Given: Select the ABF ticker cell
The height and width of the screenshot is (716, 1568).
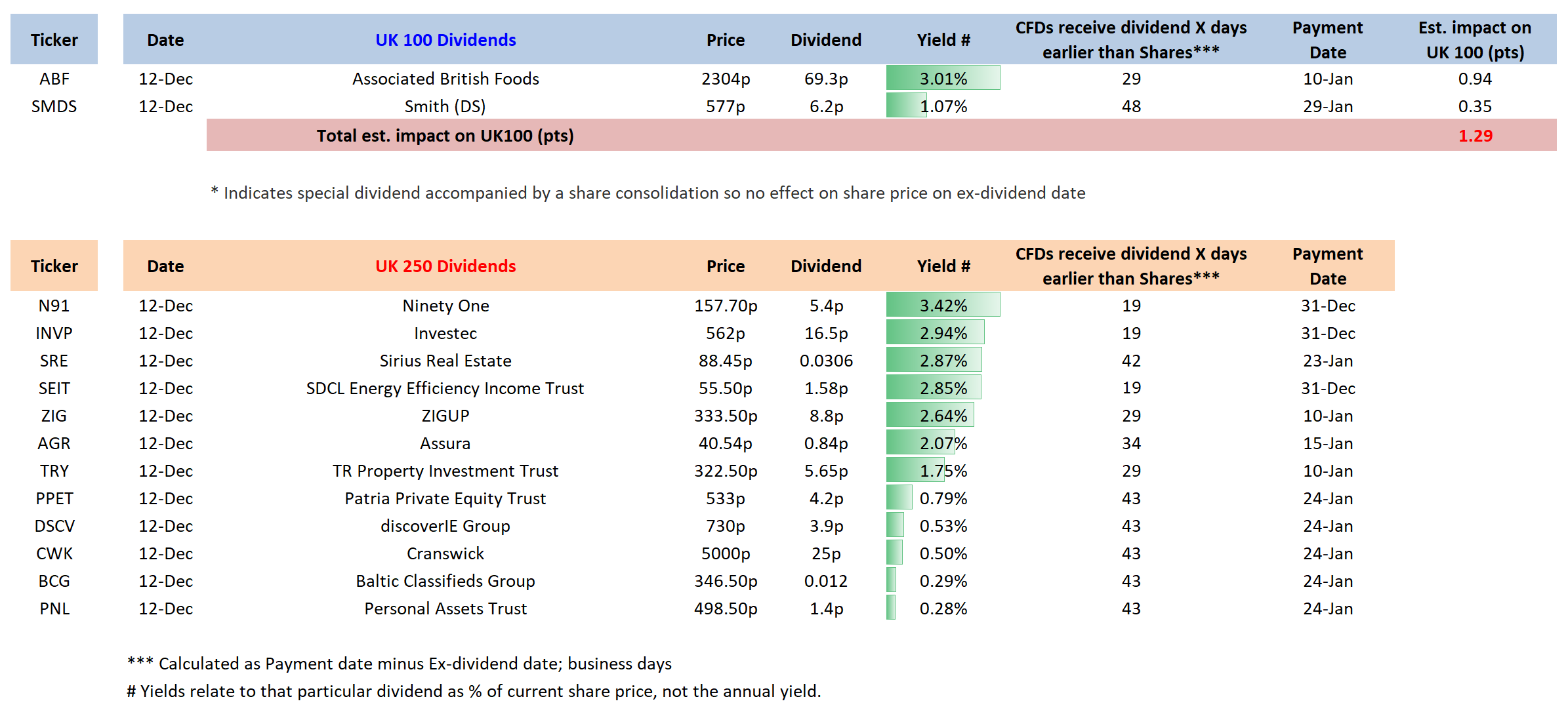Looking at the screenshot, I should click(x=54, y=79).
